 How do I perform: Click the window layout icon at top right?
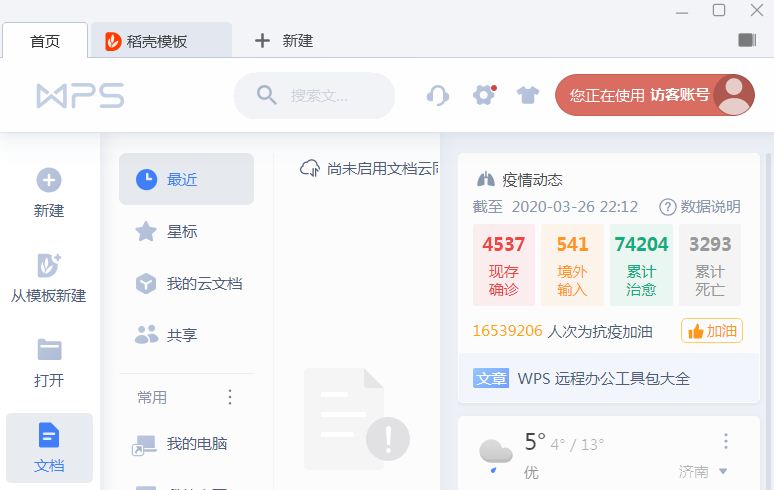(747, 40)
